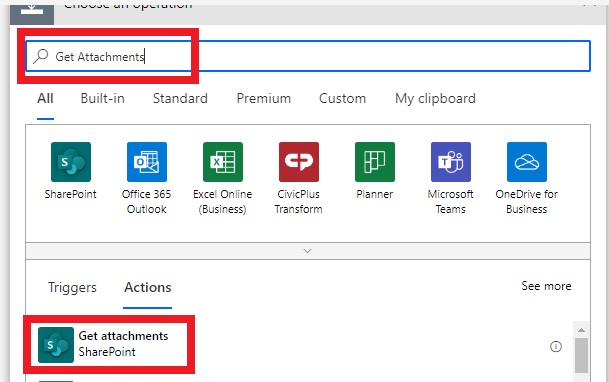Choose the Excel Online (Business) connector

[223, 162]
